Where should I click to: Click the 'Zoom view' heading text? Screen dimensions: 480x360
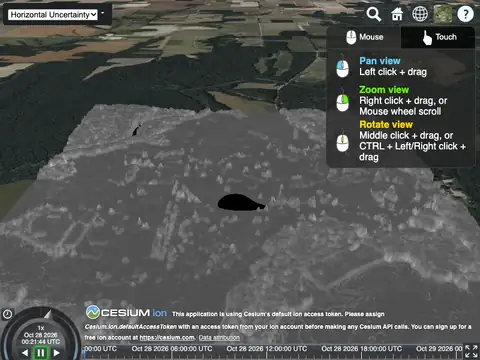tap(384, 90)
